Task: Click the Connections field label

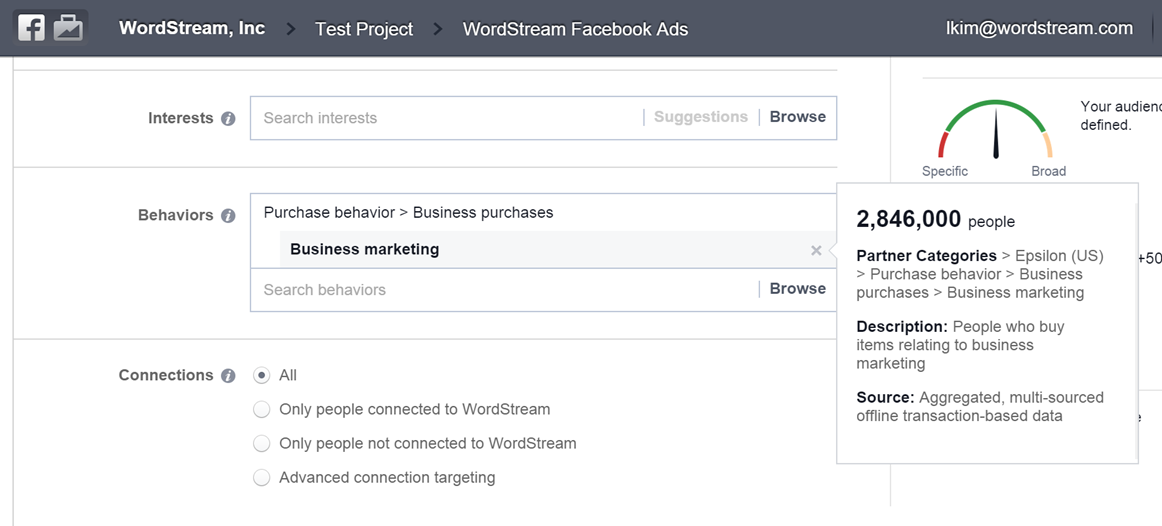Action: point(166,376)
